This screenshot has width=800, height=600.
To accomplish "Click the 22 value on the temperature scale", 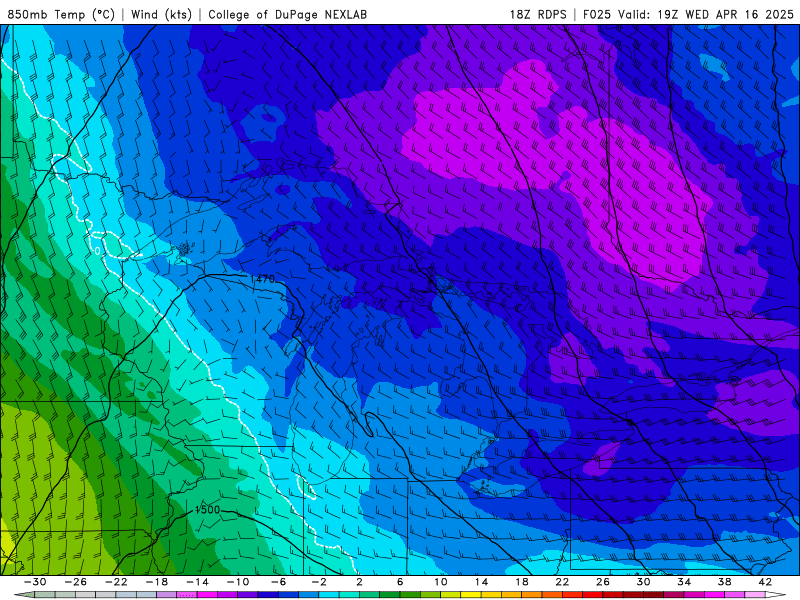I will (562, 582).
